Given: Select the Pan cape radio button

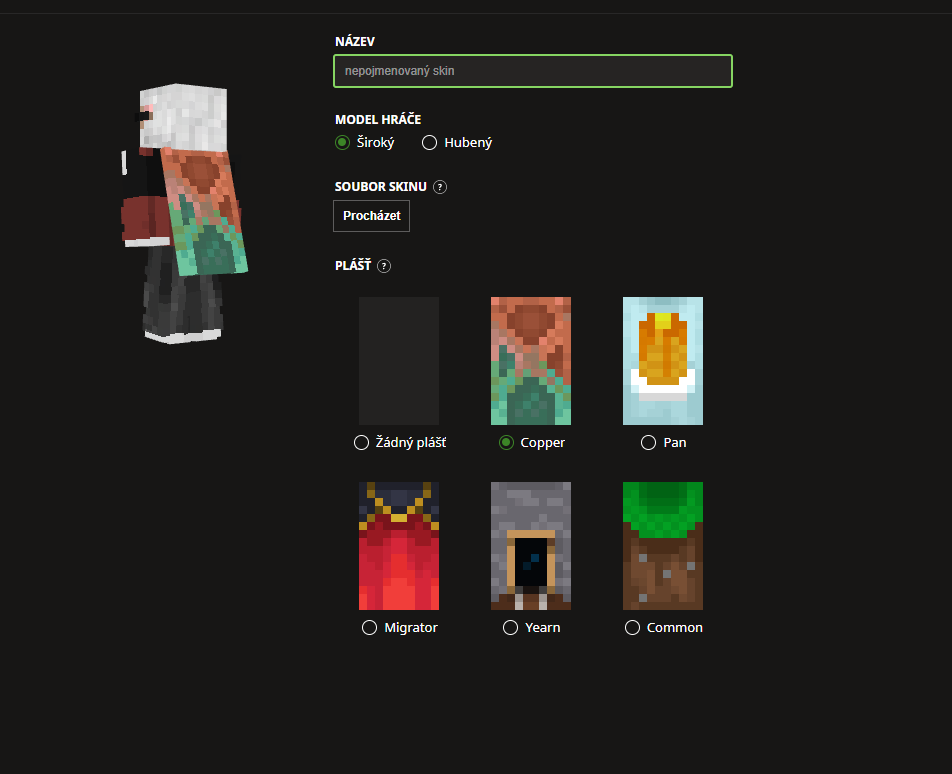Looking at the screenshot, I should click(x=648, y=443).
